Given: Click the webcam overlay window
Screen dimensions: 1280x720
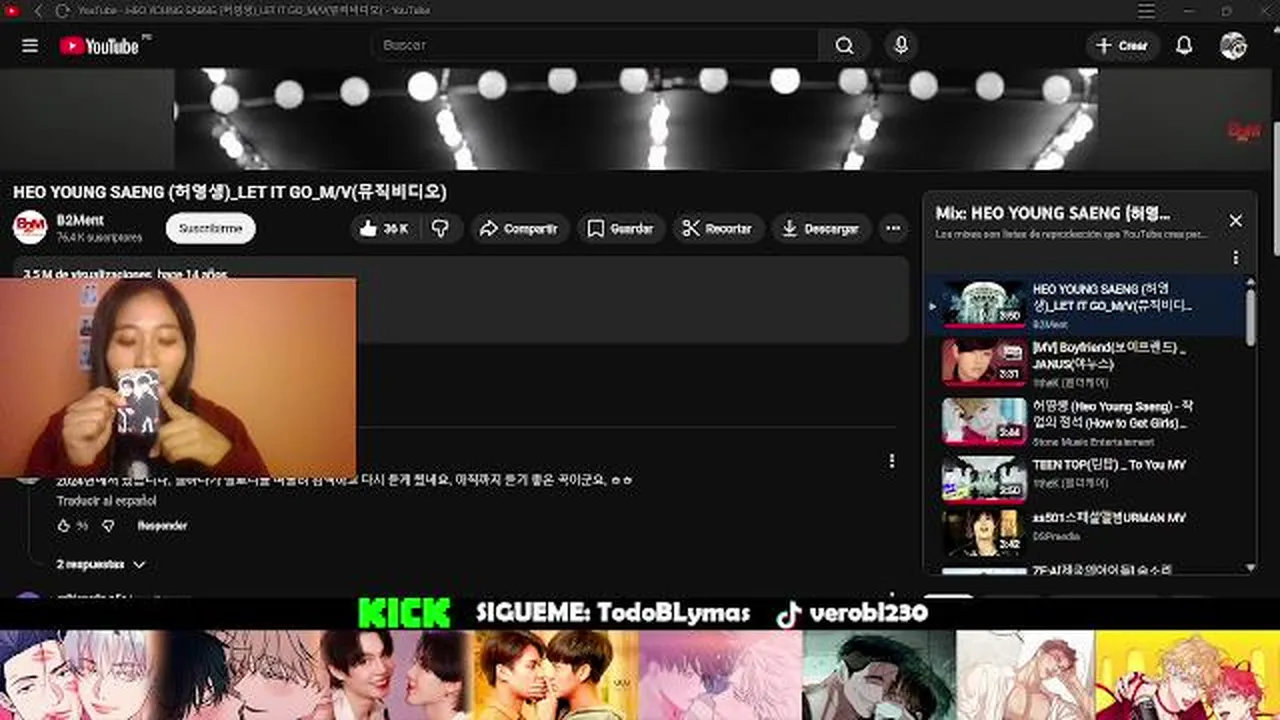Looking at the screenshot, I should [178, 378].
